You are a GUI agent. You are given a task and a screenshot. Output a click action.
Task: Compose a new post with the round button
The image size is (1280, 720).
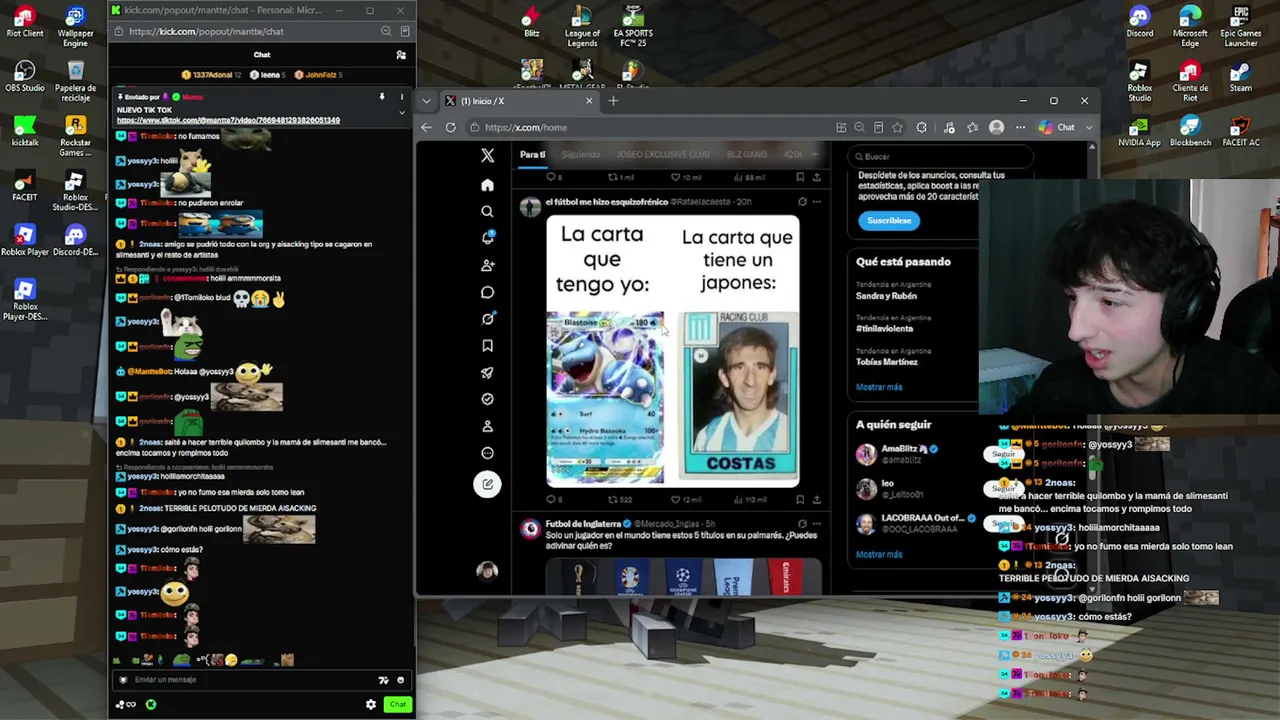[x=487, y=484]
